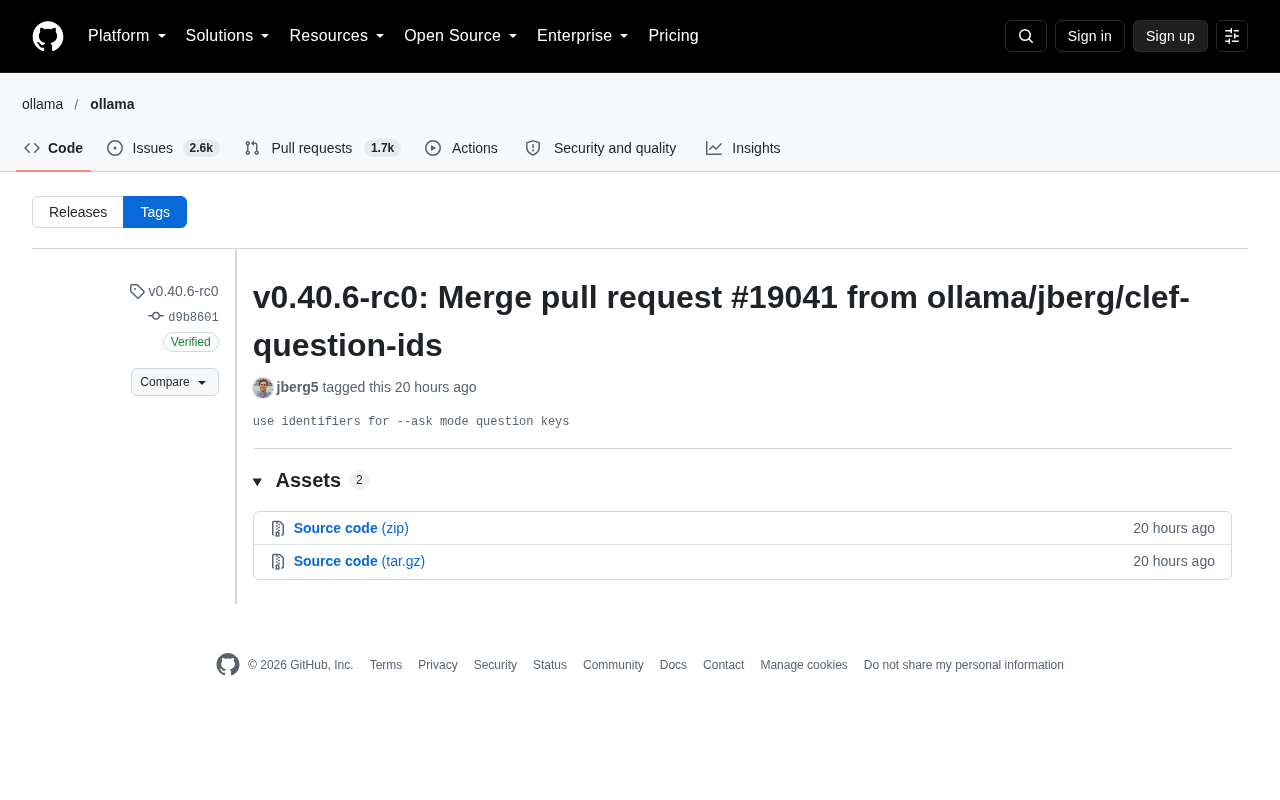
Task: Expand the Open Source menu
Action: click(460, 36)
